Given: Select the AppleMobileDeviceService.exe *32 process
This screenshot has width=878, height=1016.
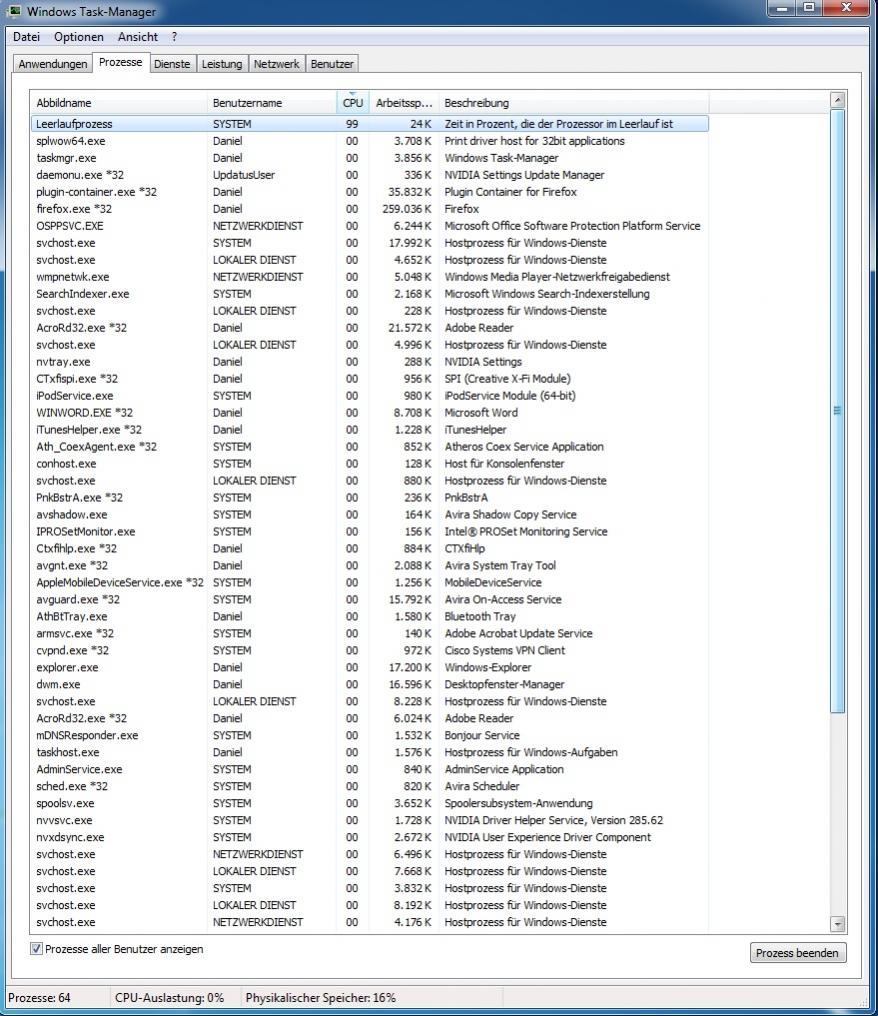Looking at the screenshot, I should pyautogui.click(x=369, y=583).
